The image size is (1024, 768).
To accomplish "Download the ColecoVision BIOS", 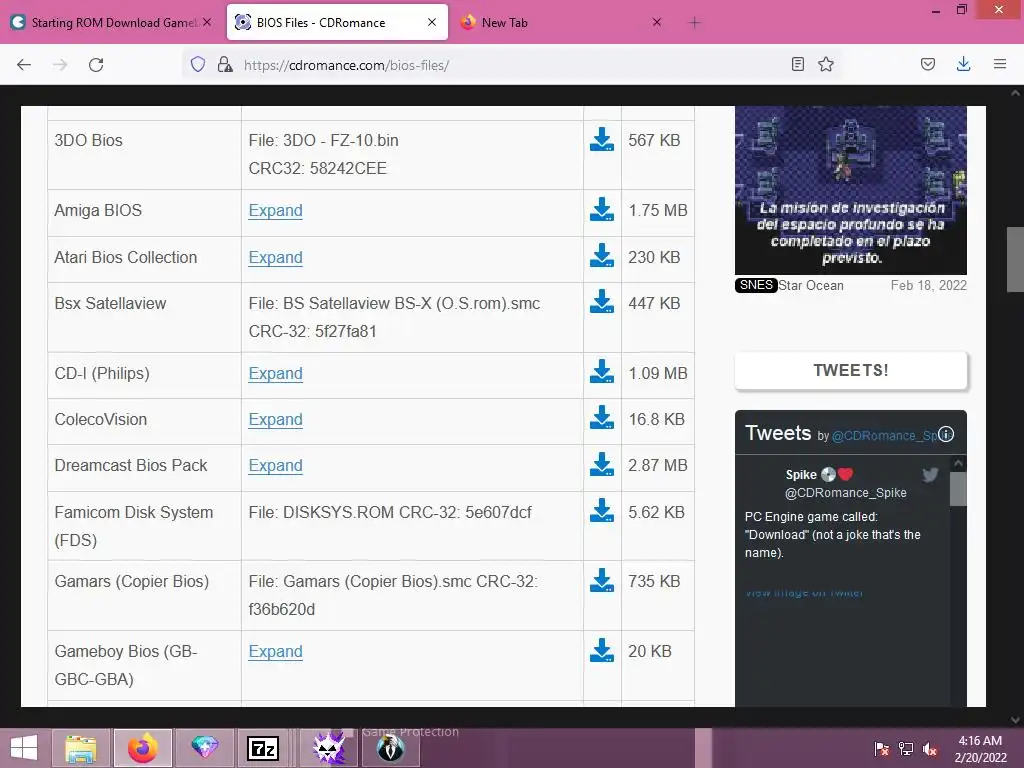I will tap(601, 418).
